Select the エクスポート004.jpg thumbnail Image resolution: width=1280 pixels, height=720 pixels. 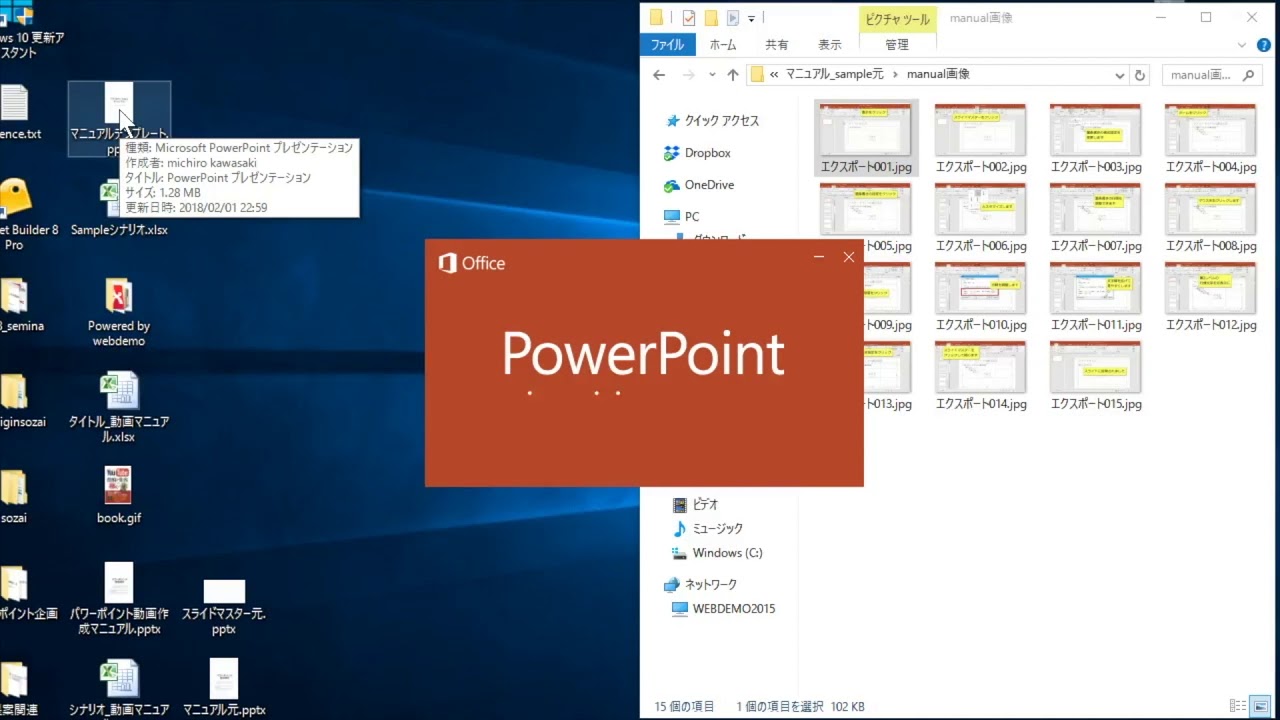tap(1211, 138)
